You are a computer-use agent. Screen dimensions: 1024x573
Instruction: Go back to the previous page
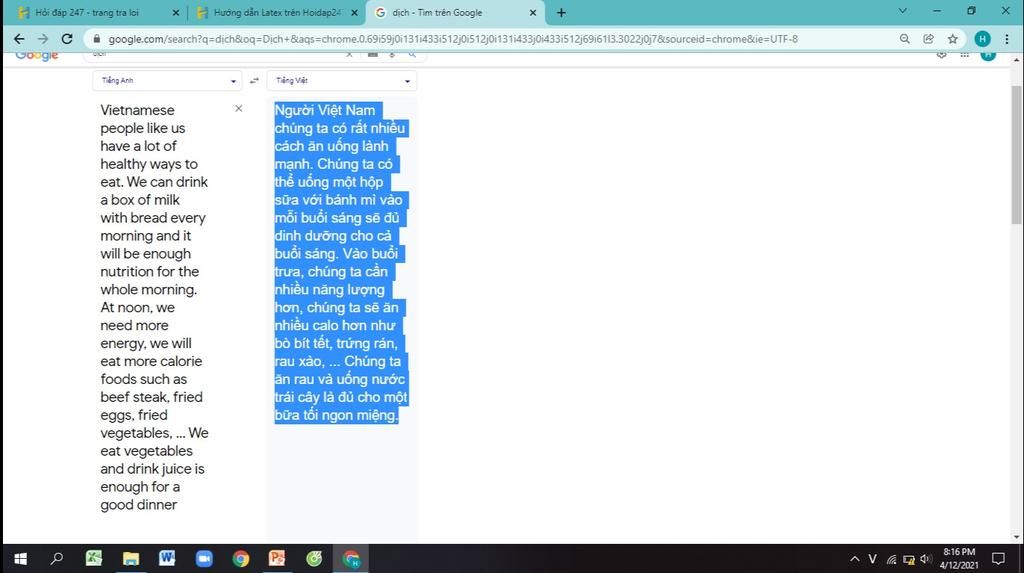(x=19, y=39)
